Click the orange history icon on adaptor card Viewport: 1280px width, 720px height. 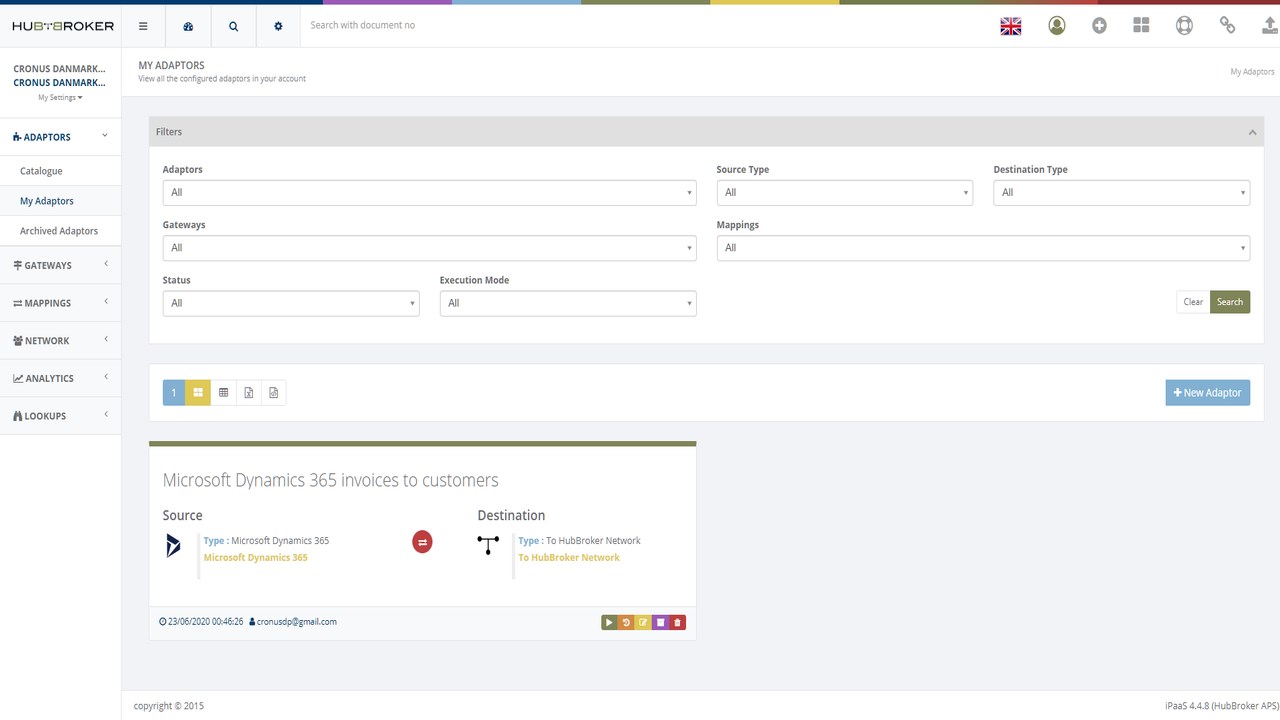tap(626, 622)
